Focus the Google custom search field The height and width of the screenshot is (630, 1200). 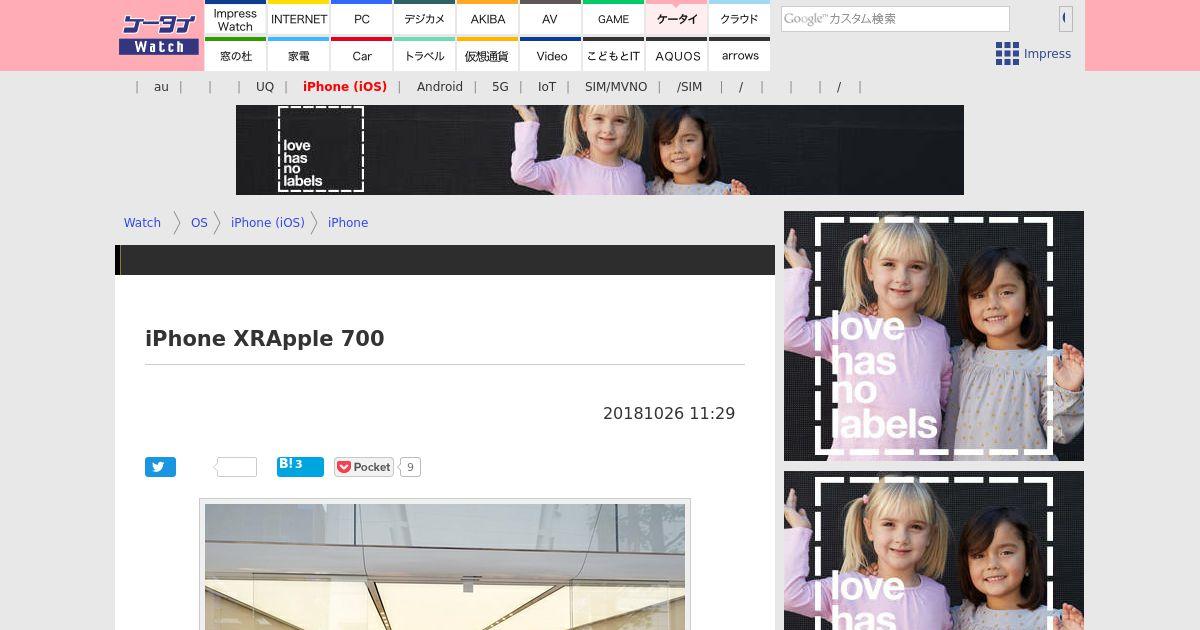coord(895,19)
